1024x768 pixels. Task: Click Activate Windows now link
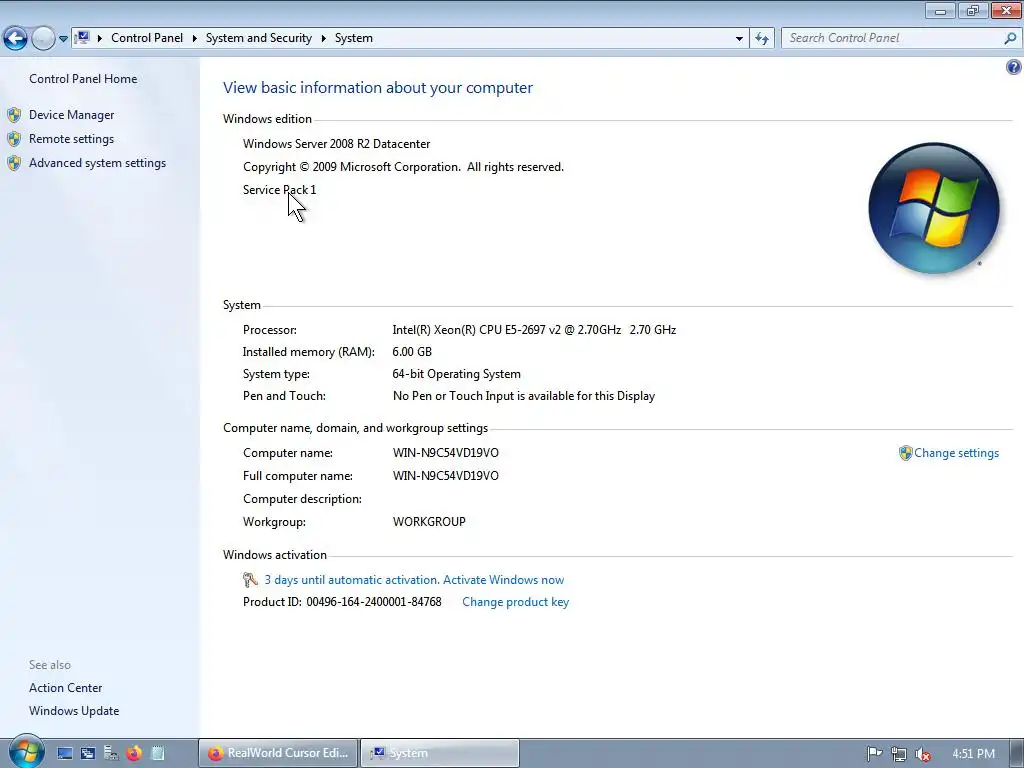[503, 580]
